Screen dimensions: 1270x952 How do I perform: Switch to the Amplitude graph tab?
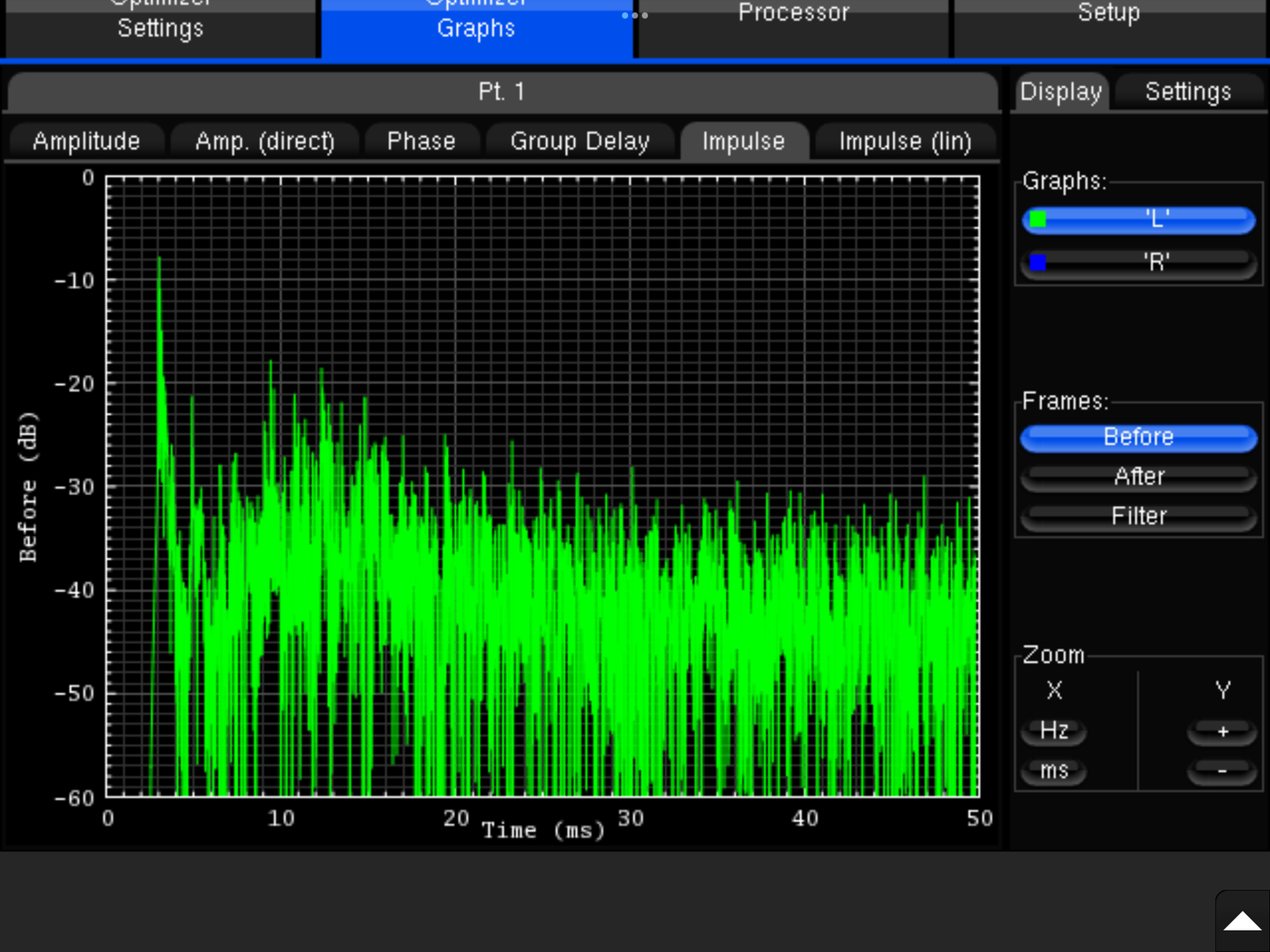point(86,142)
